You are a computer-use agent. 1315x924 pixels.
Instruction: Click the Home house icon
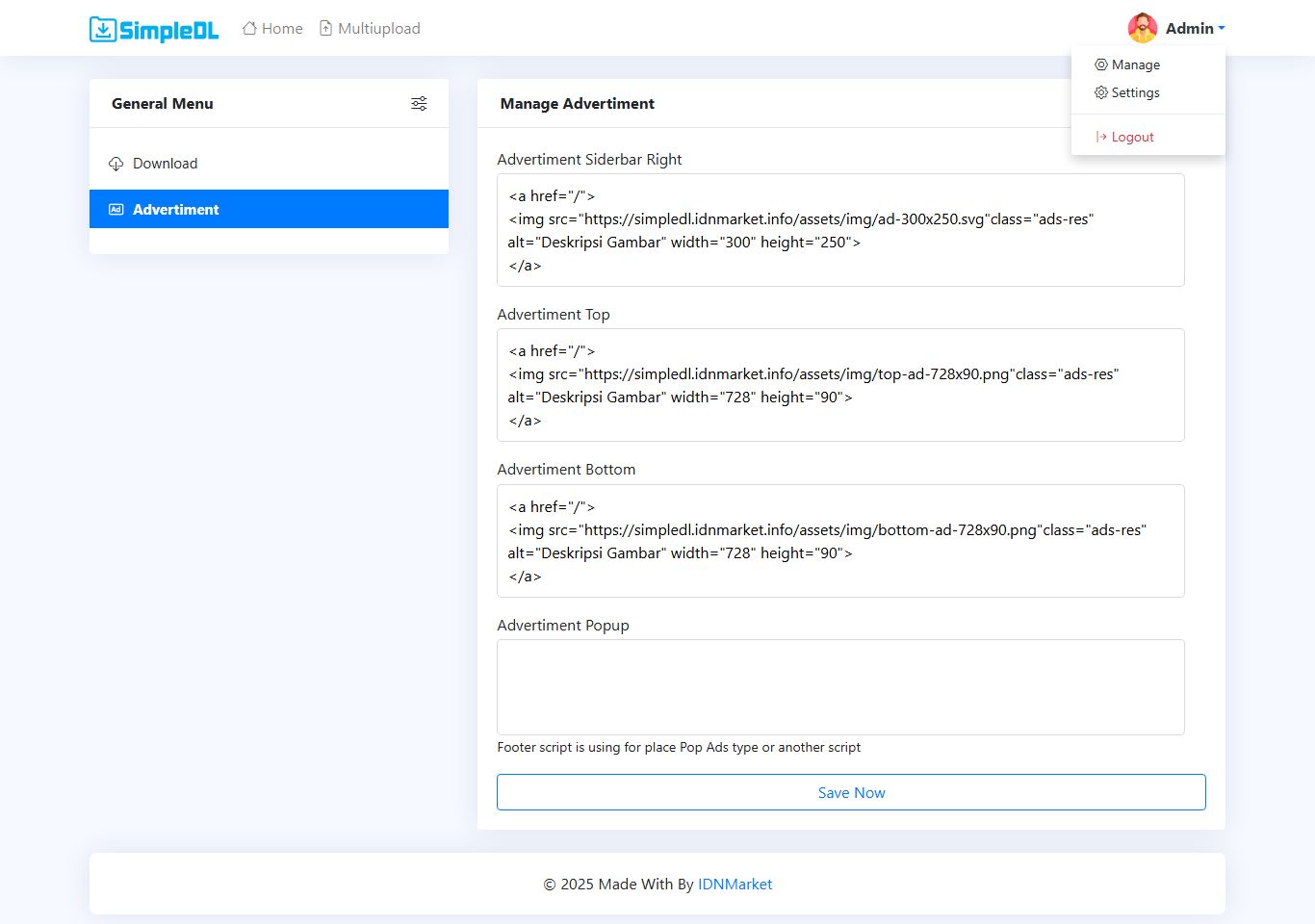[249, 29]
